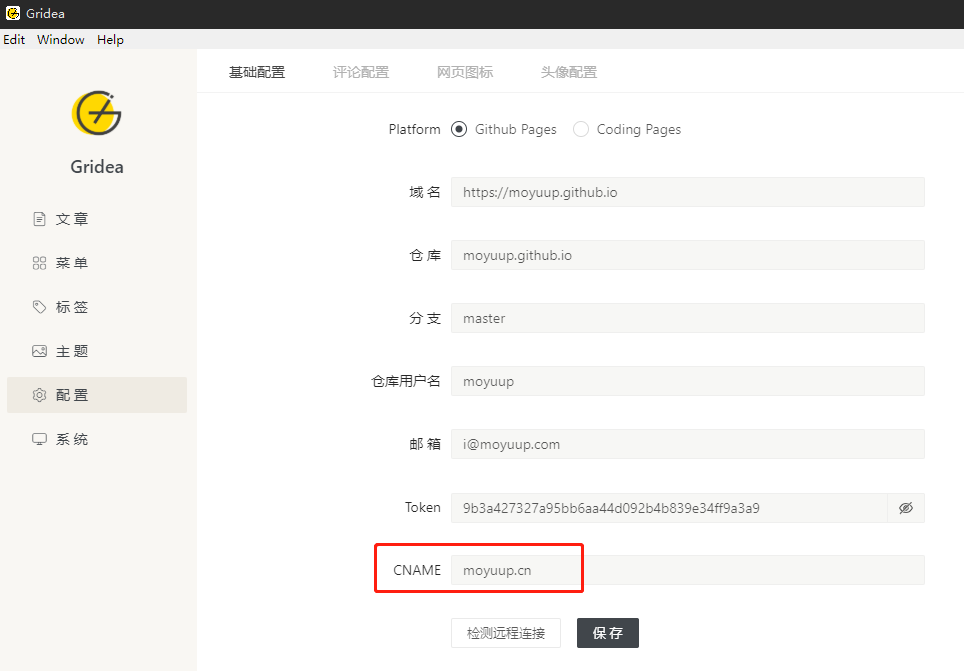Open the 配置 section in the sidebar
Image resolution: width=964 pixels, height=671 pixels.
pyautogui.click(x=97, y=395)
